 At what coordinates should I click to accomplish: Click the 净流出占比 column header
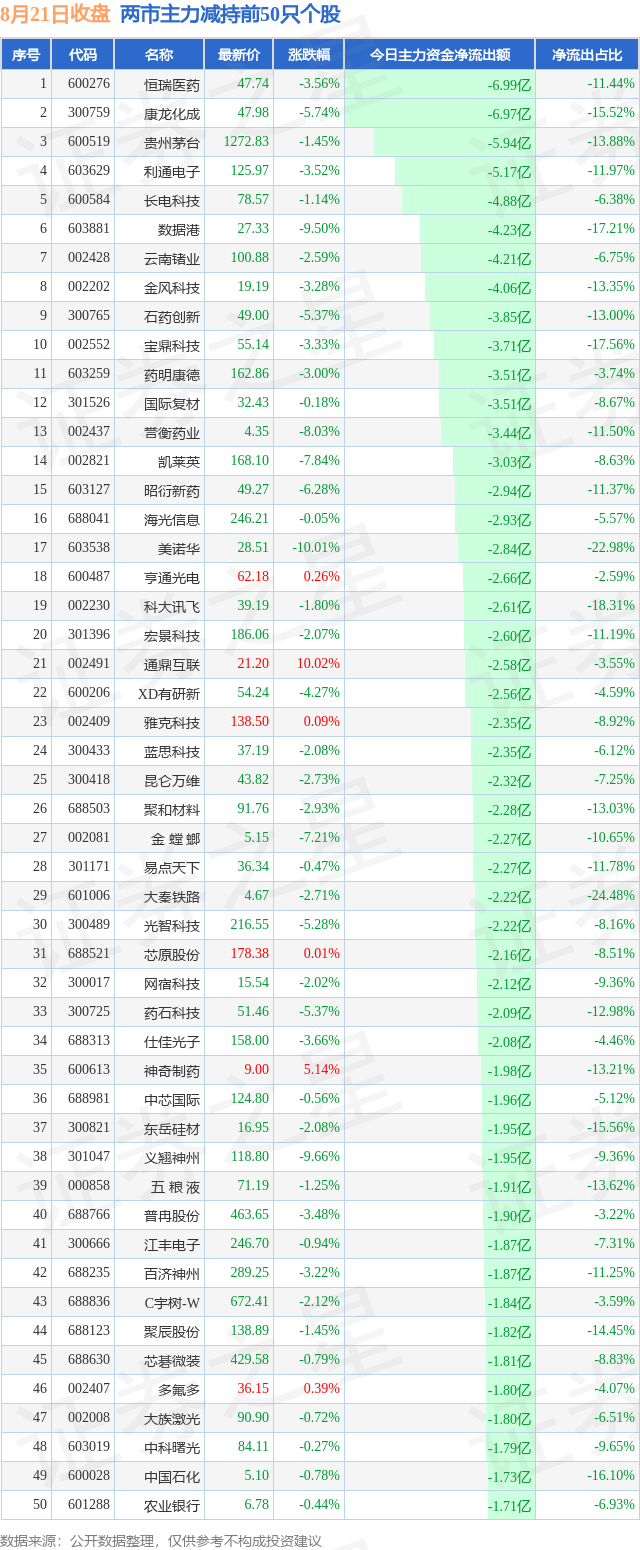(x=588, y=55)
